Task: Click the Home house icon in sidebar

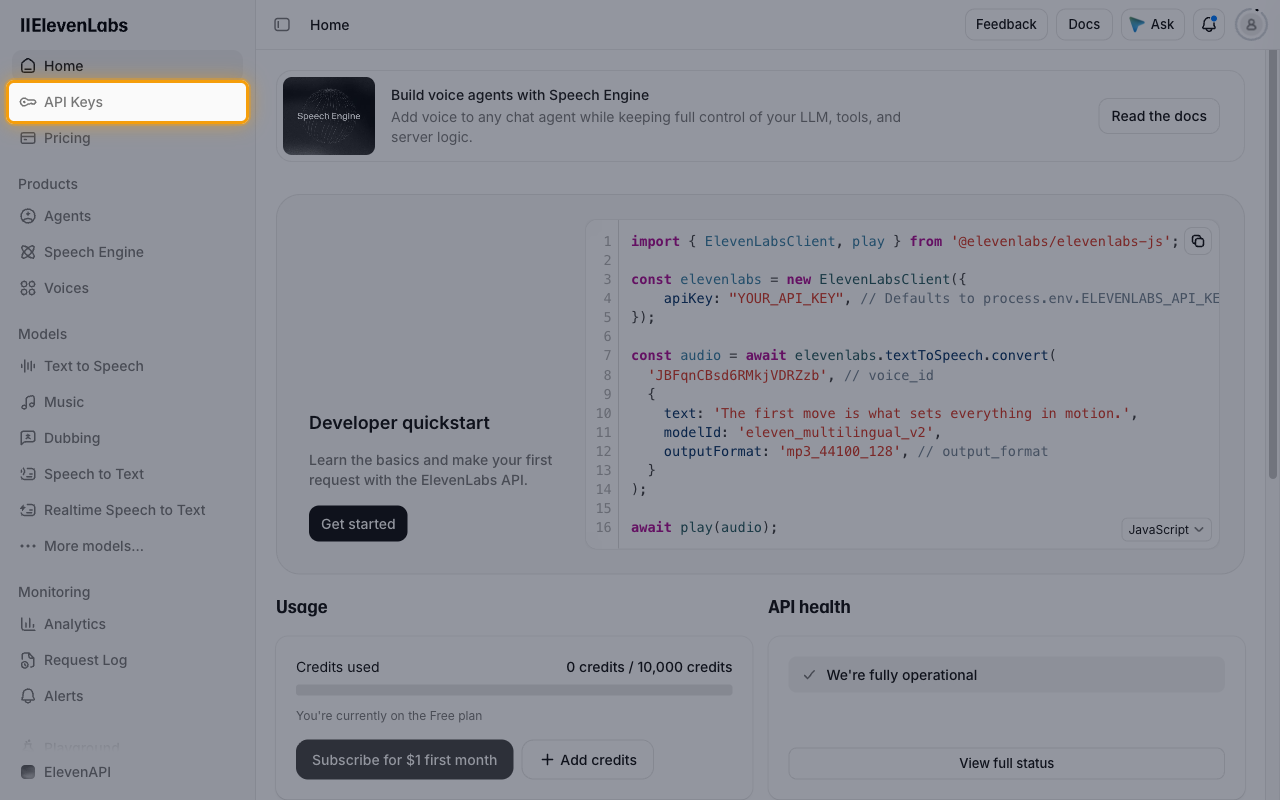Action: pos(28,66)
